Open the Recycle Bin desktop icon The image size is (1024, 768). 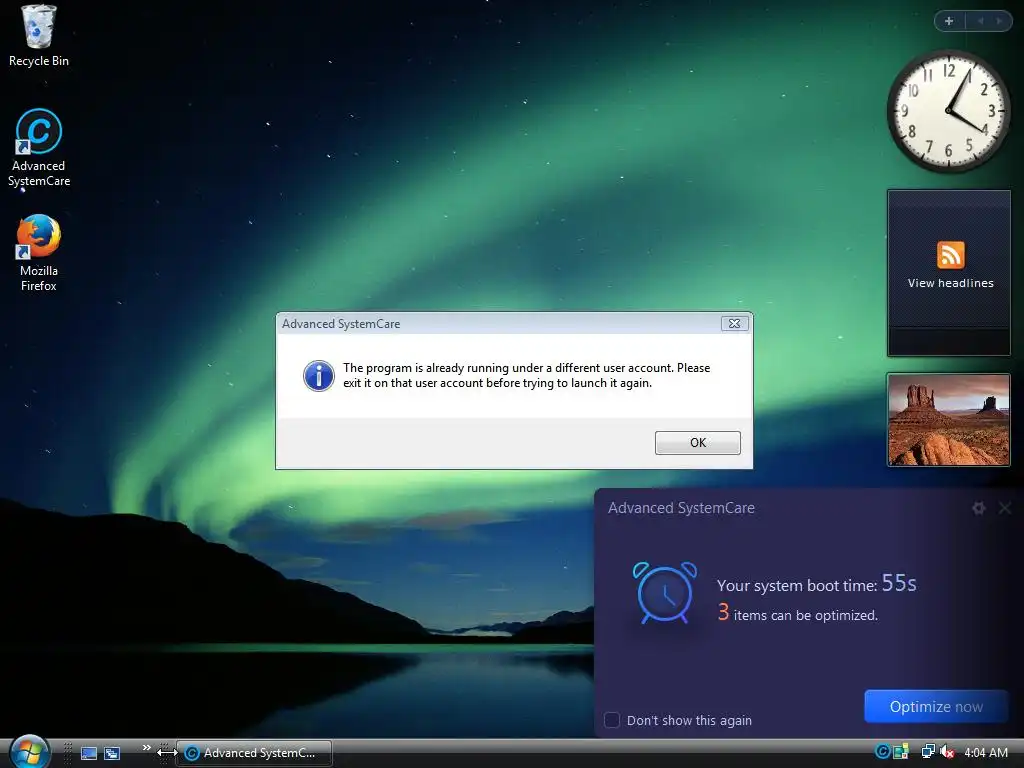click(38, 36)
